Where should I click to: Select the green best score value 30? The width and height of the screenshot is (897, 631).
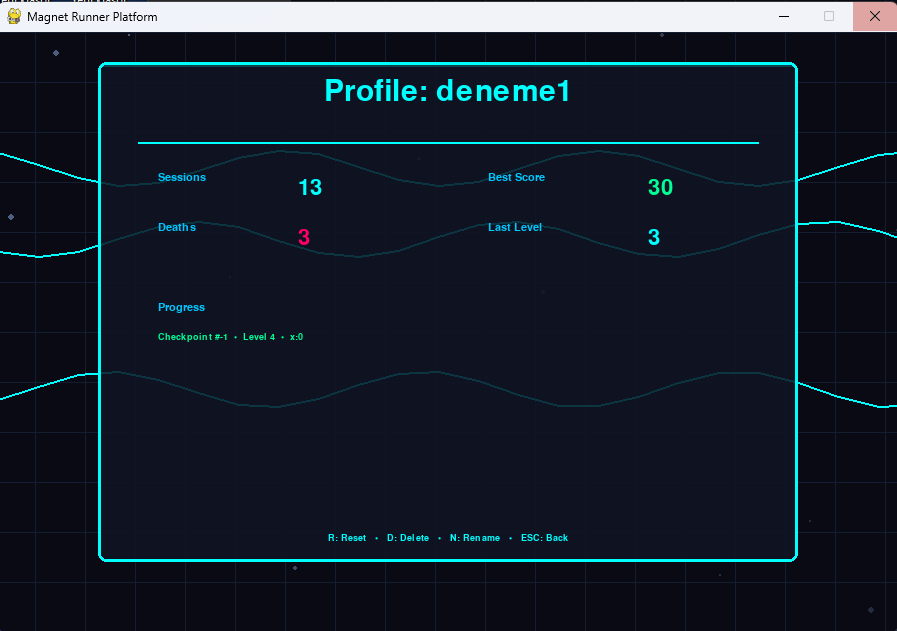[x=660, y=188]
